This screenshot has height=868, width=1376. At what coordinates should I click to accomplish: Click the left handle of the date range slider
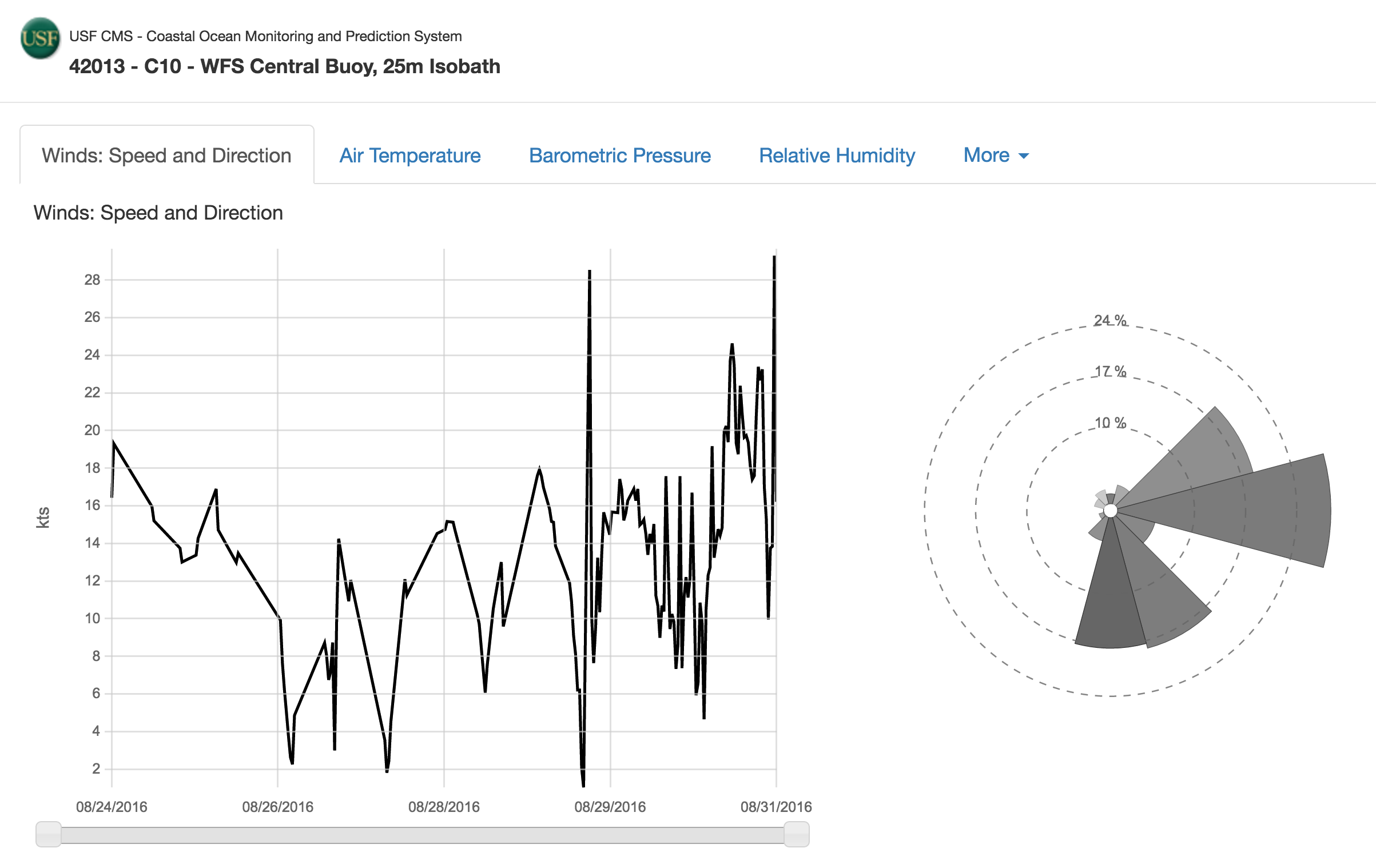coord(49,834)
